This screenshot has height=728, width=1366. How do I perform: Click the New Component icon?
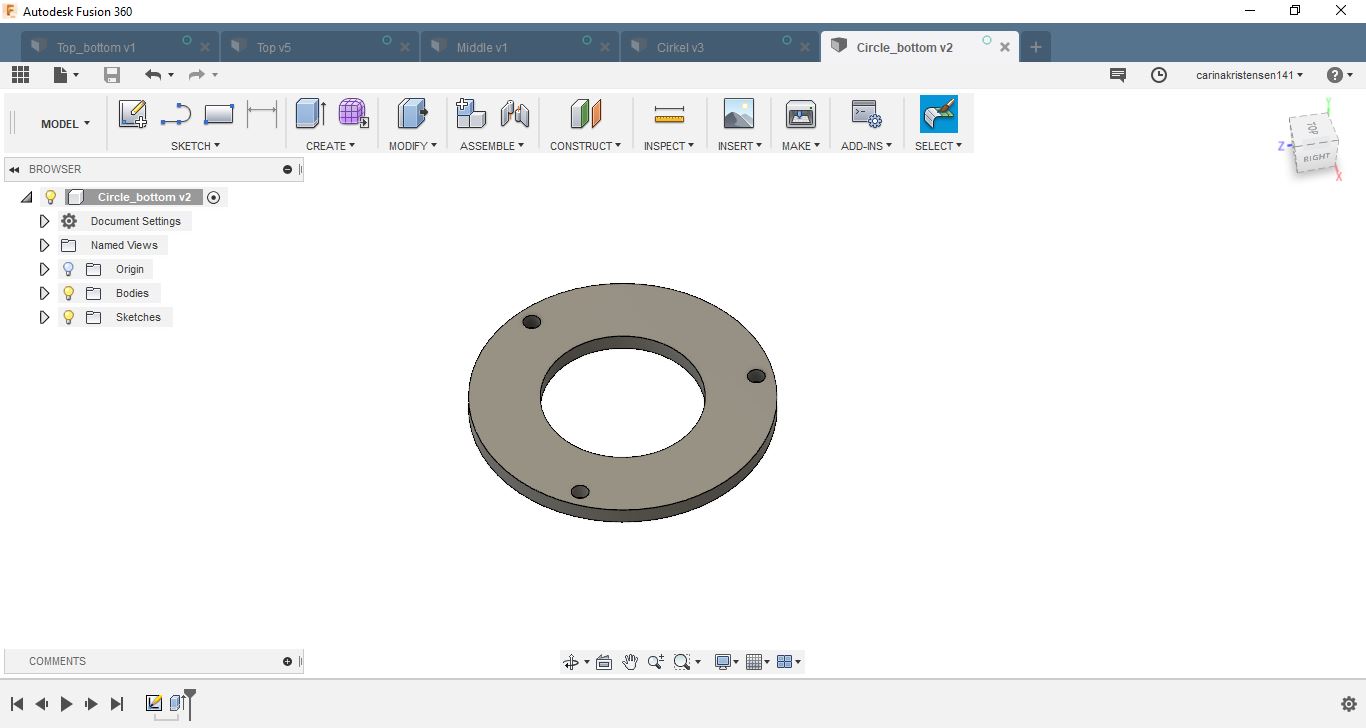point(470,114)
